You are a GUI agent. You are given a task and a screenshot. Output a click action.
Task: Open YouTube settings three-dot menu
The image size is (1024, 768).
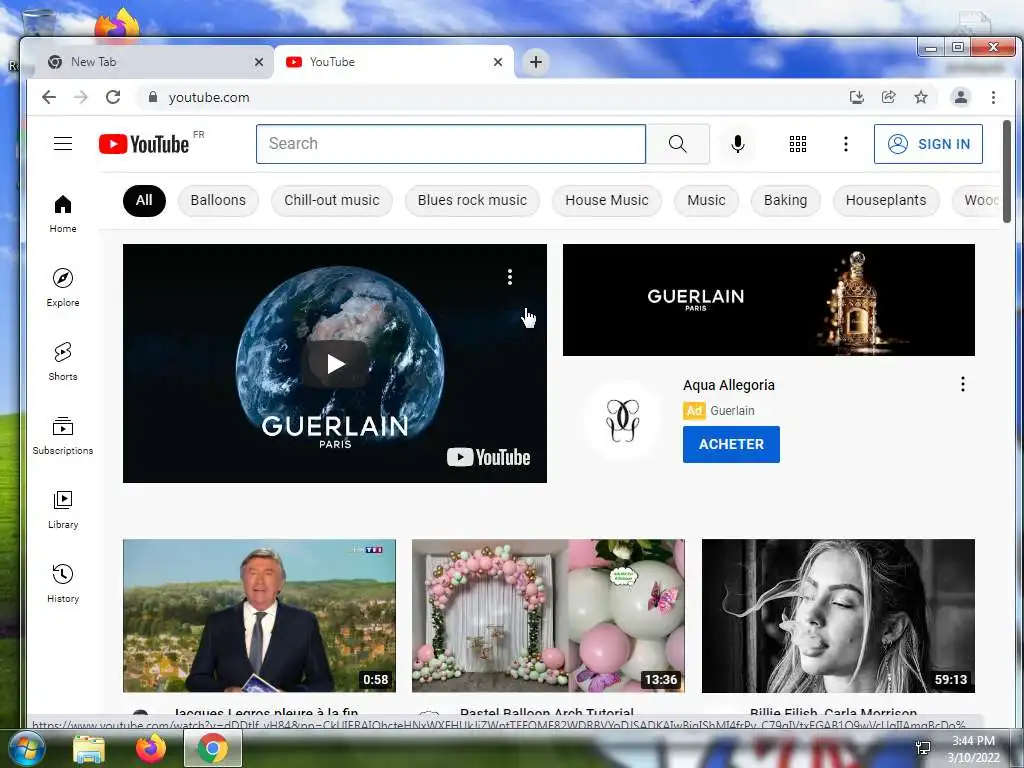pos(846,144)
